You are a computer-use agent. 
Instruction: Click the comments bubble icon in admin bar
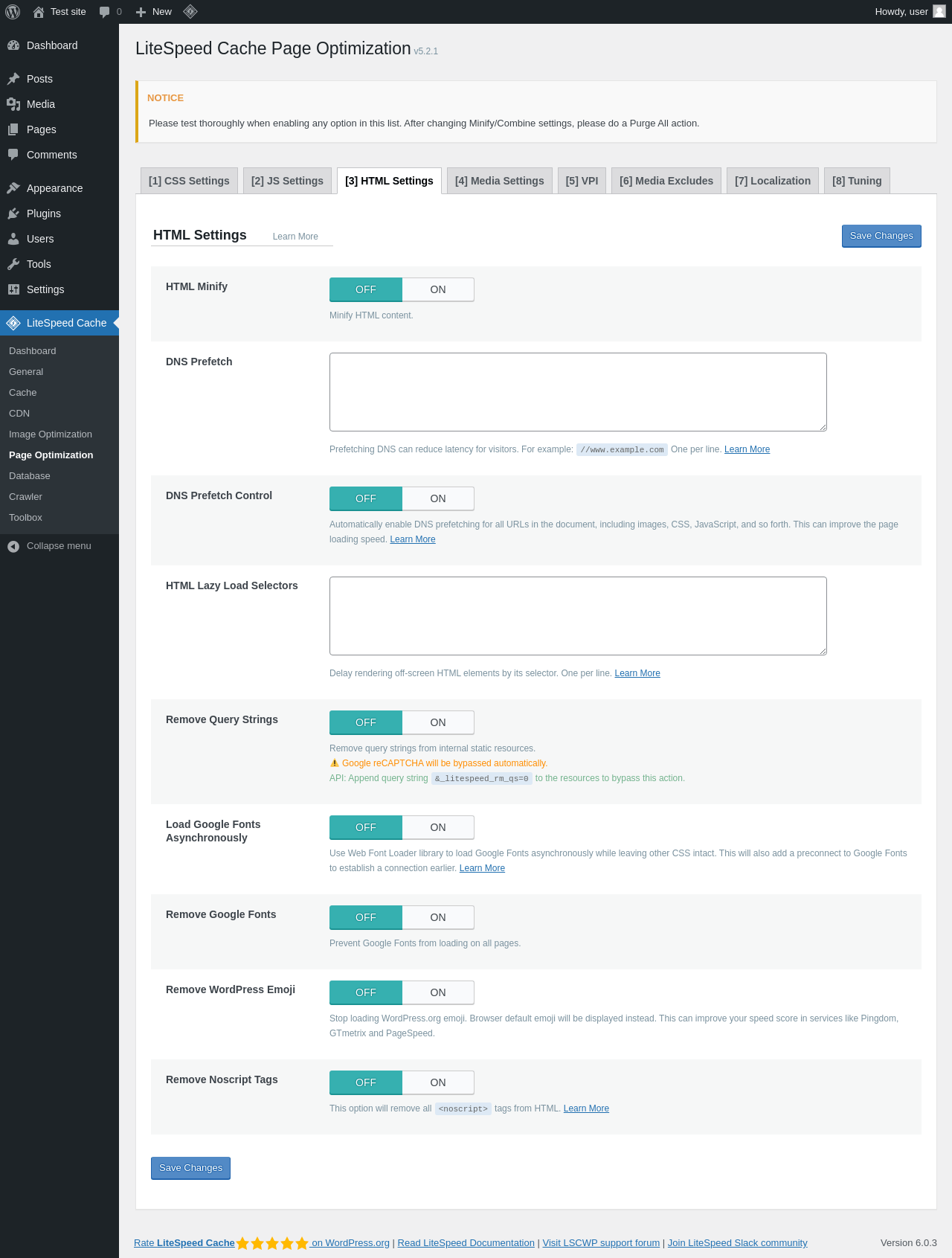pyautogui.click(x=105, y=12)
